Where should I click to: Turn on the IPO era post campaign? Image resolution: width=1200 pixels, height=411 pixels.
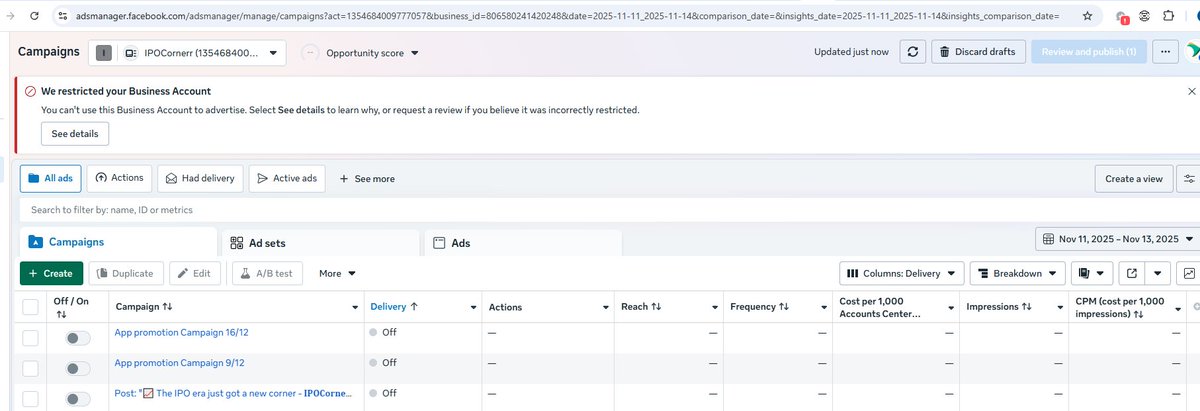[x=78, y=400]
